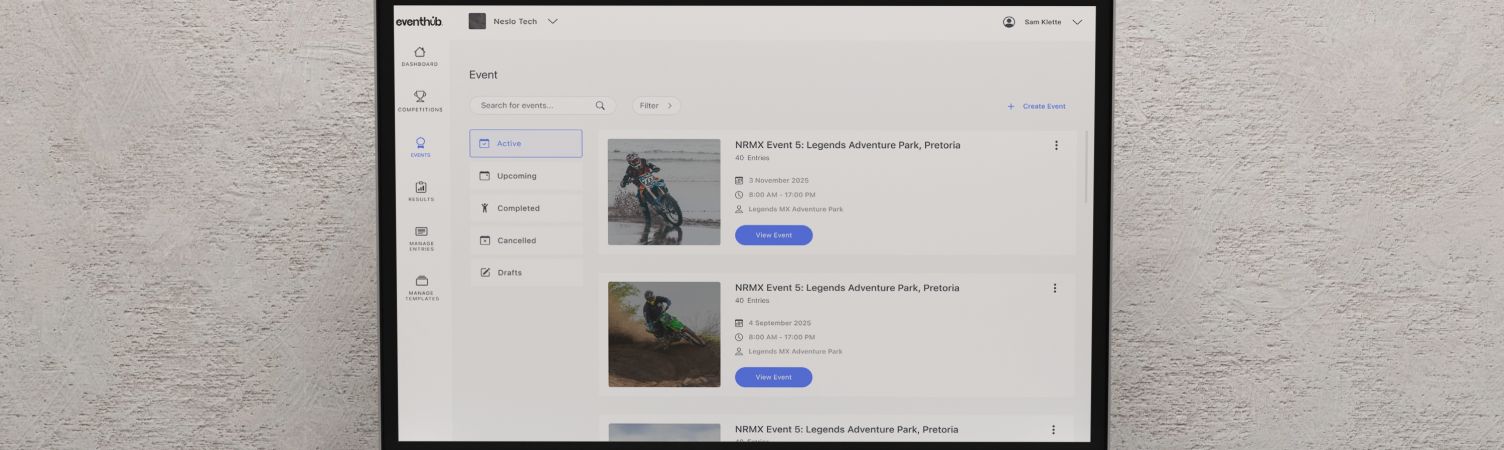This screenshot has width=1504, height=450.
Task: Click the Events sidebar icon
Action: 420,143
